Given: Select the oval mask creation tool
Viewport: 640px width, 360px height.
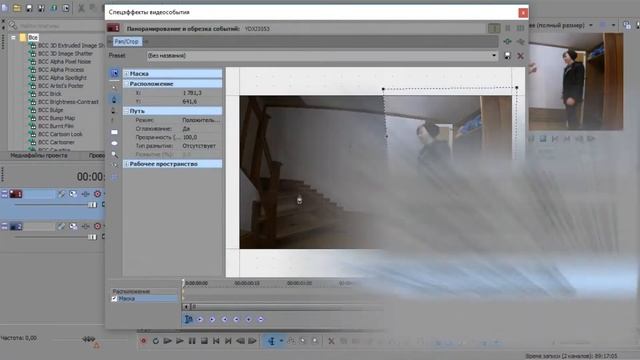Looking at the screenshot, I should [114, 143].
